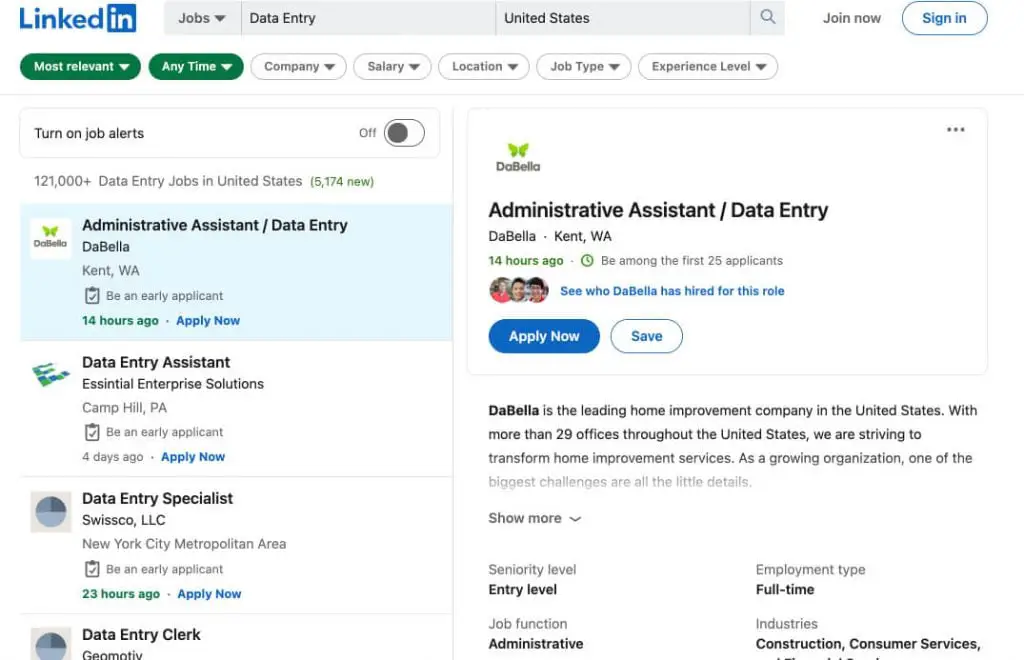Viewport: 1024px width, 660px height.
Task: Click the job details title heading
Action: coord(658,210)
